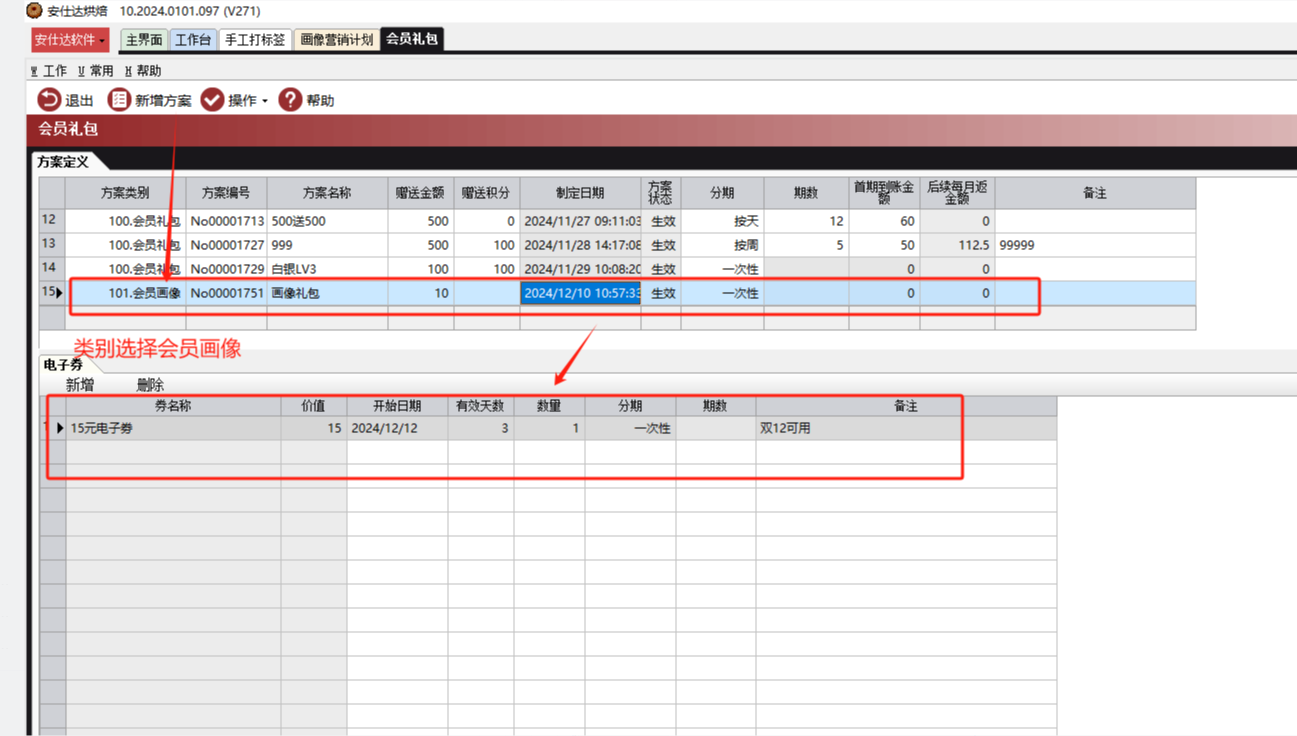This screenshot has height=736, width=1297.
Task: Select row 13 header in plan table
Action: pos(52,244)
